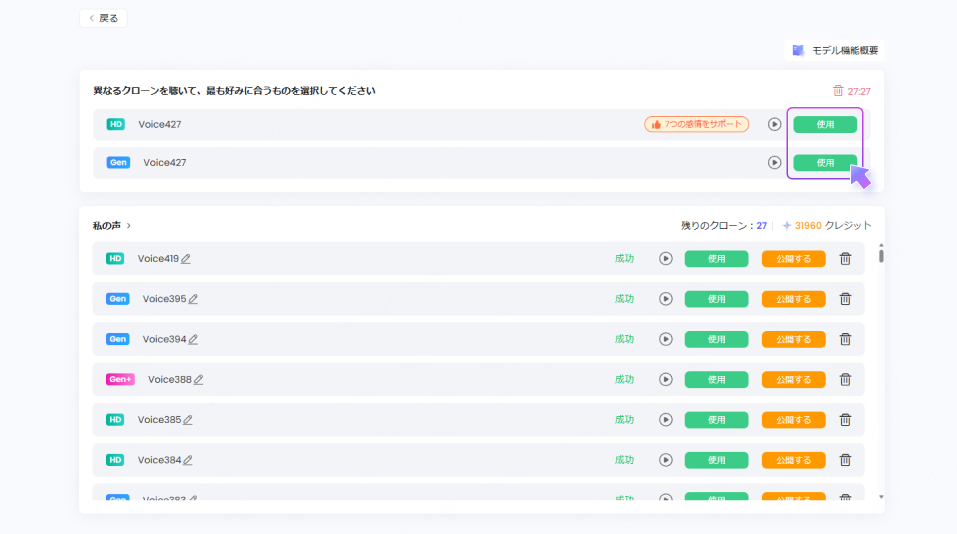Click 使用 for HD Voice427 clone
Screen dimensions: 957x534
(825, 124)
